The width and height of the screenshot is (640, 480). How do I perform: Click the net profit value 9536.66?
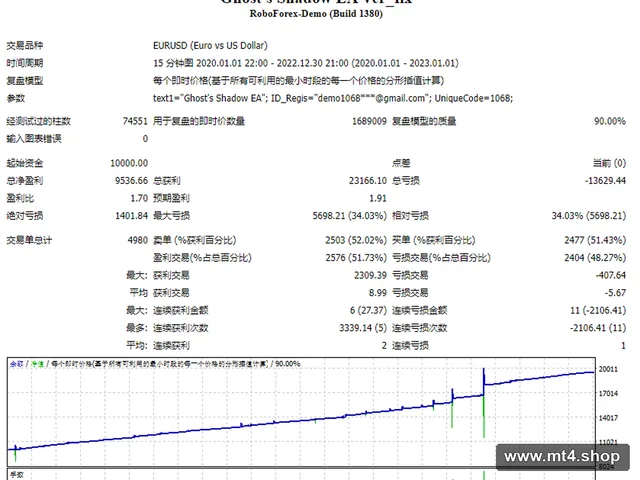tap(131, 180)
